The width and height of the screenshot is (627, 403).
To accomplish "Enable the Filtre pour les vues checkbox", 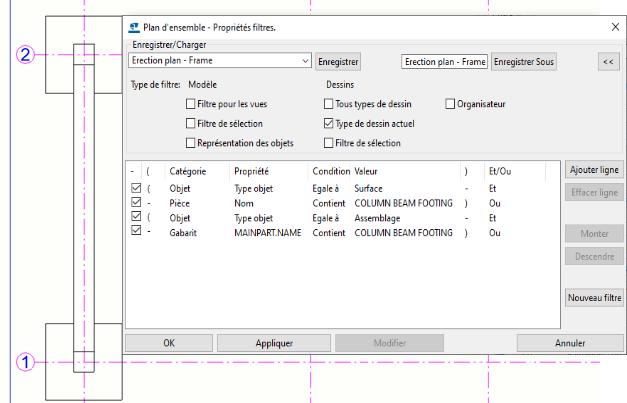I will pos(190,103).
